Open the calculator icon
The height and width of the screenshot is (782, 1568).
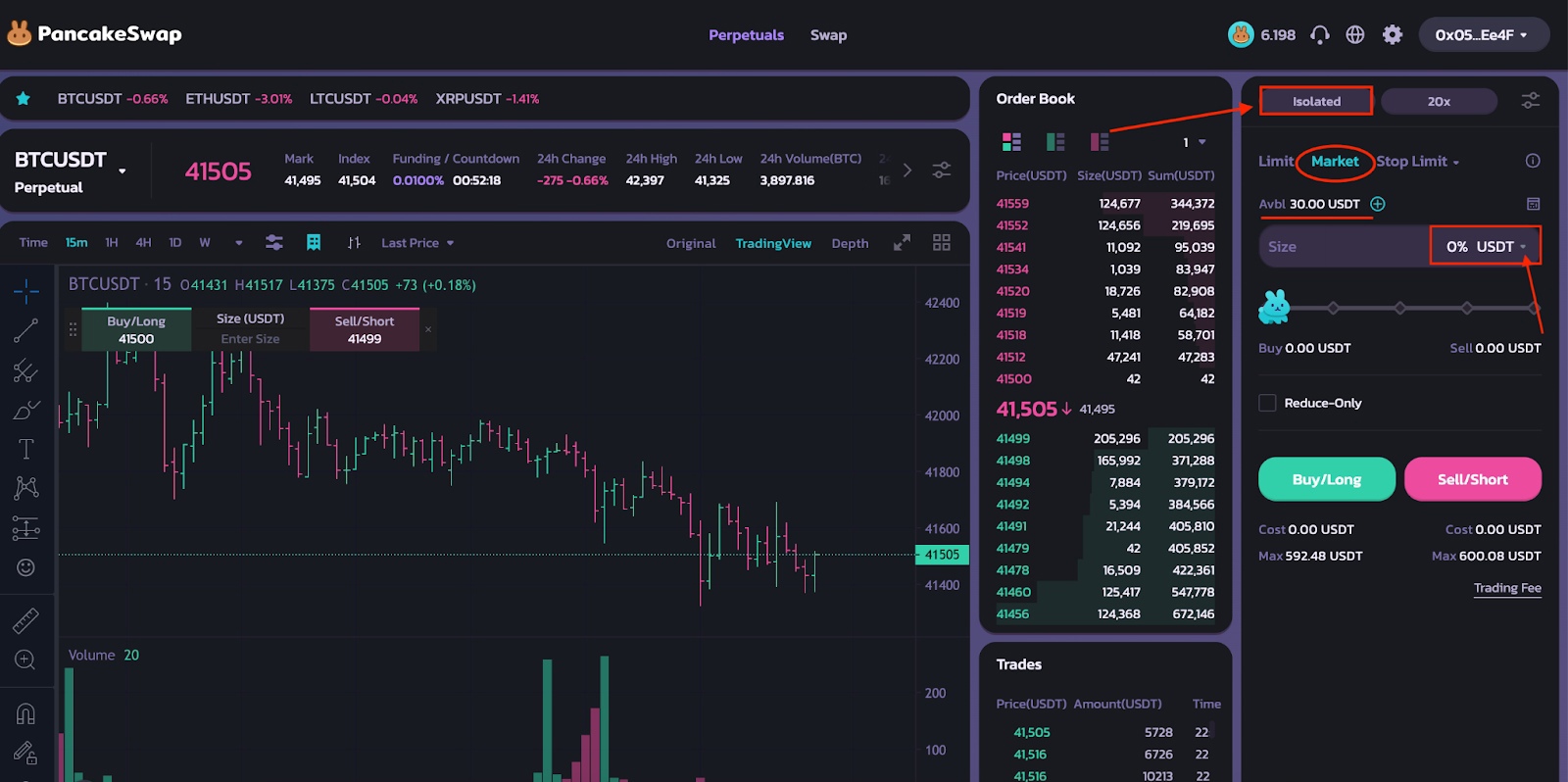(1534, 204)
